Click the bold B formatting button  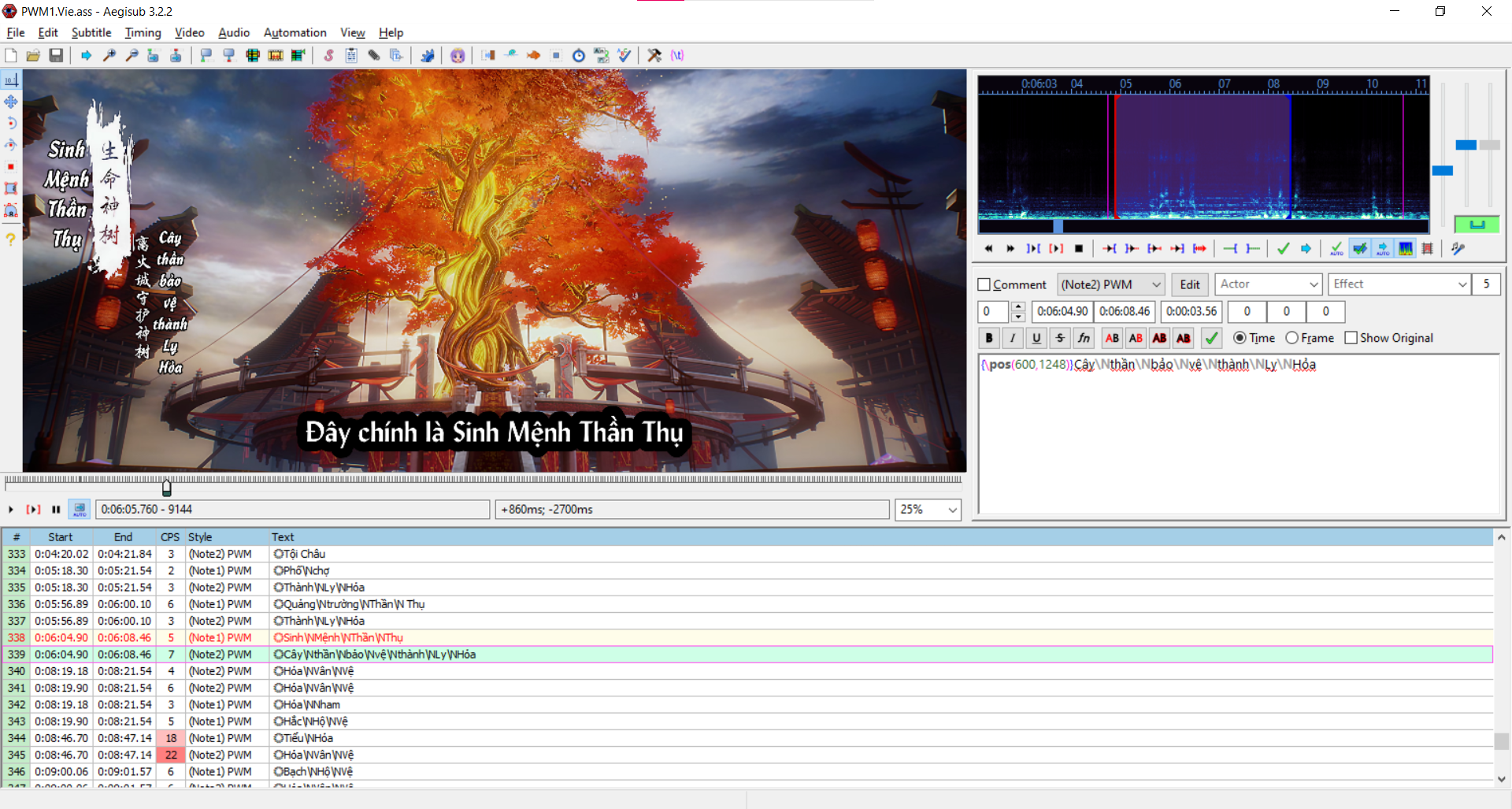click(x=989, y=338)
